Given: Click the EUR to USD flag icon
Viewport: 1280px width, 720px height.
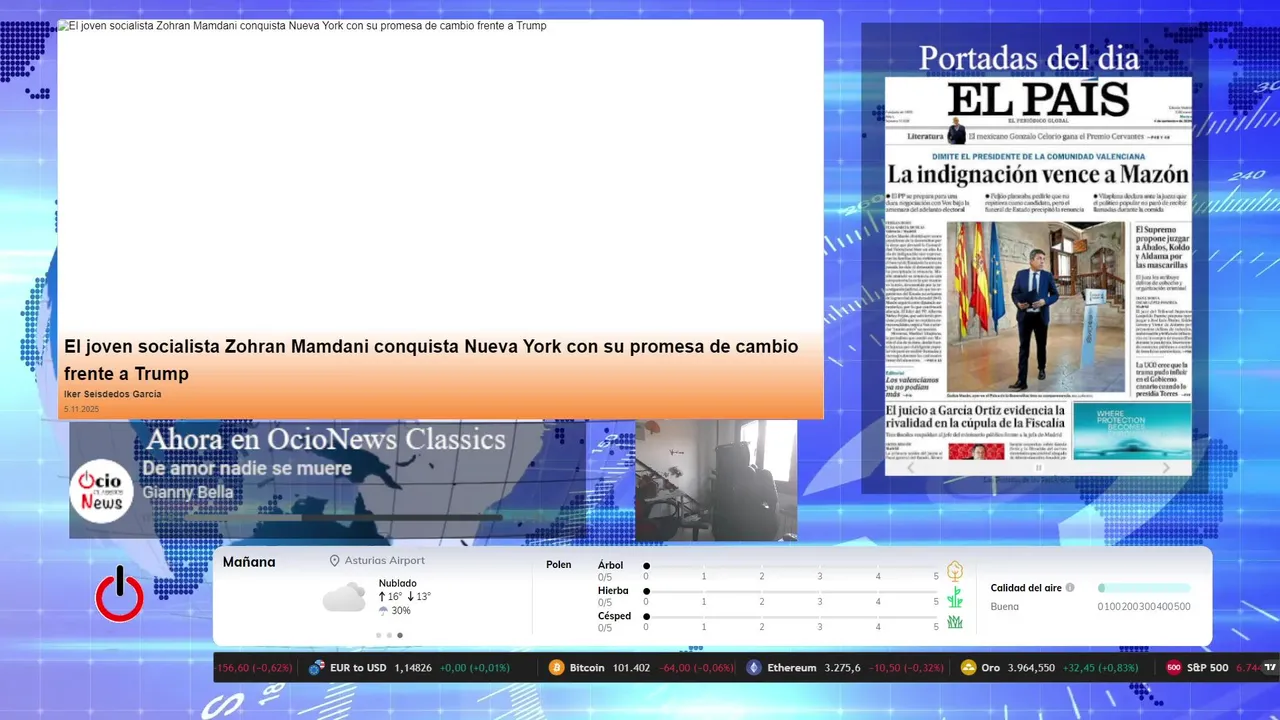Looking at the screenshot, I should (316, 667).
